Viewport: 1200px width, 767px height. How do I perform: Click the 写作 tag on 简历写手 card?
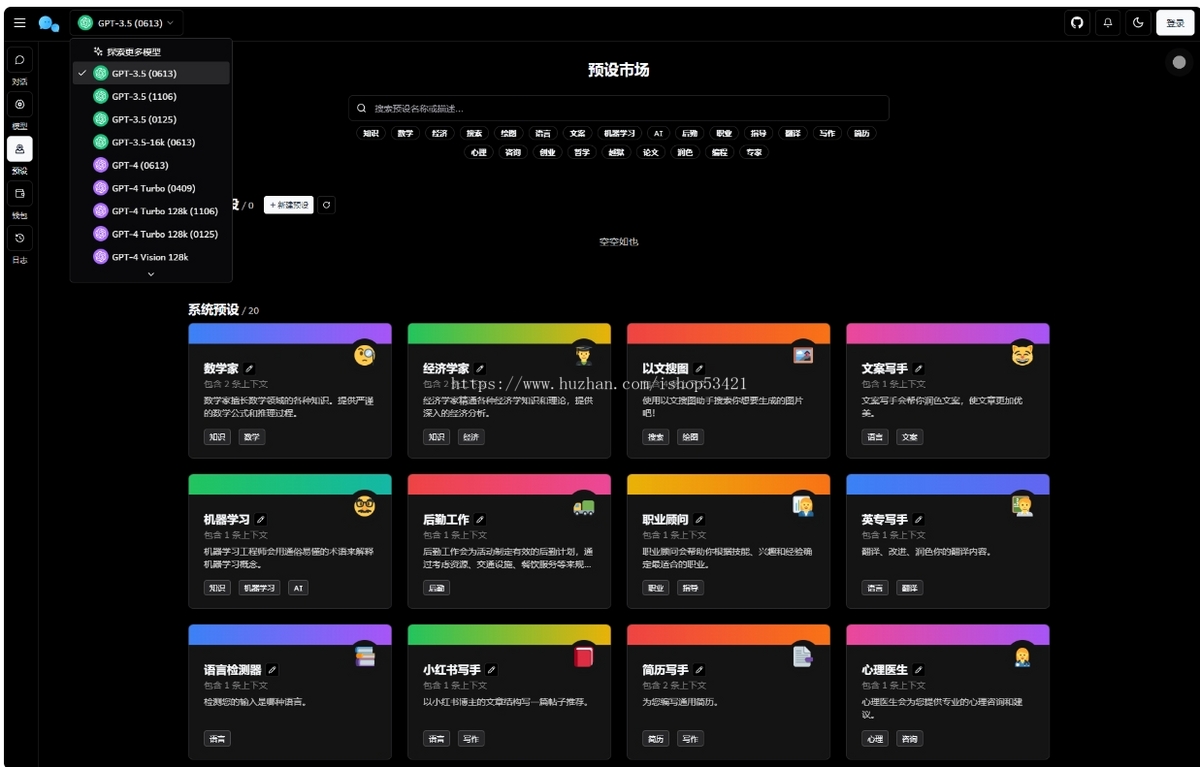click(690, 739)
